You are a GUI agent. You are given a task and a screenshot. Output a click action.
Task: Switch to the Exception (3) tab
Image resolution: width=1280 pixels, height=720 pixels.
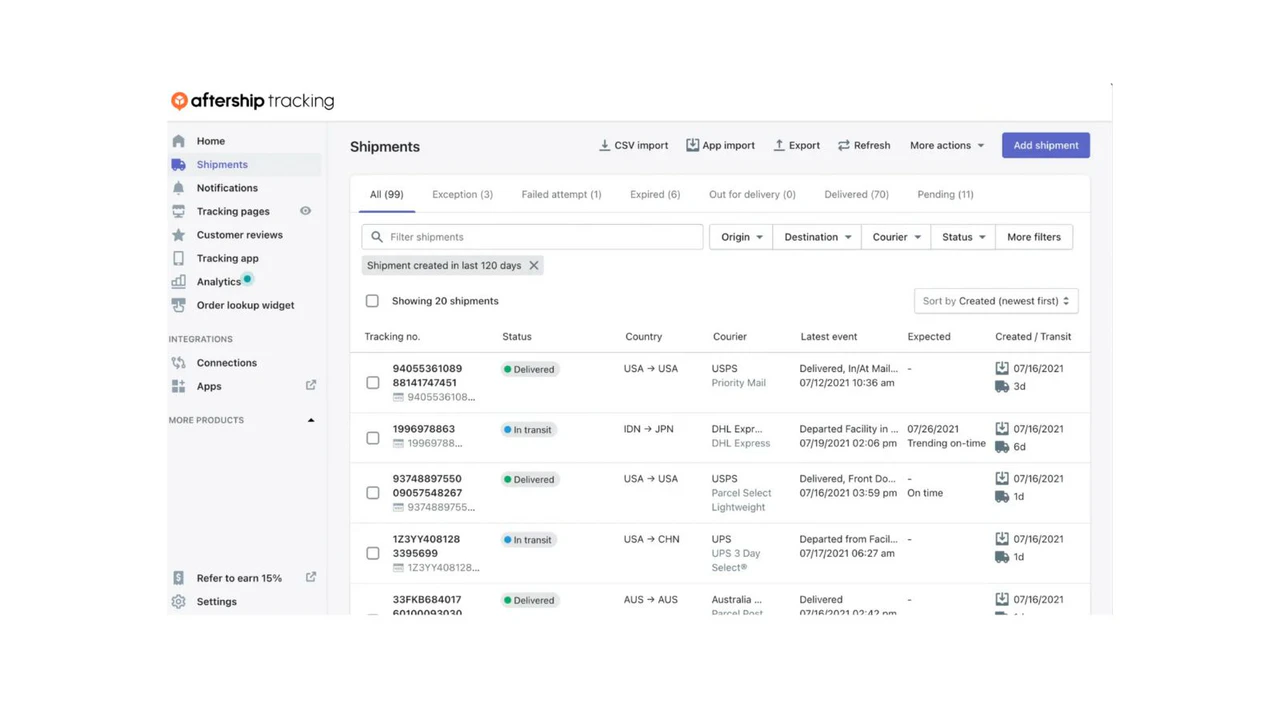tap(462, 194)
